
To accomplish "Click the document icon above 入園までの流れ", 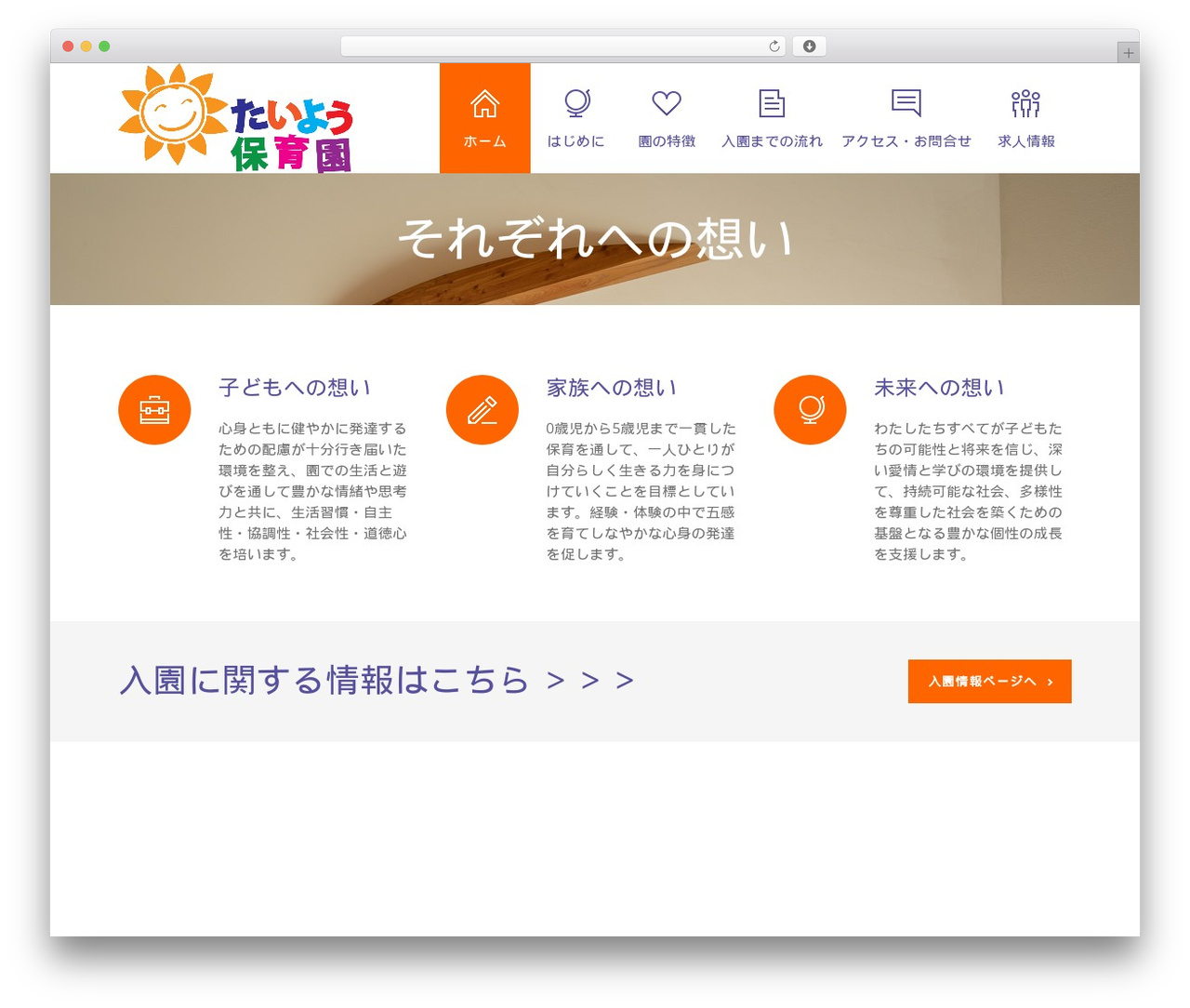I will 772,103.
